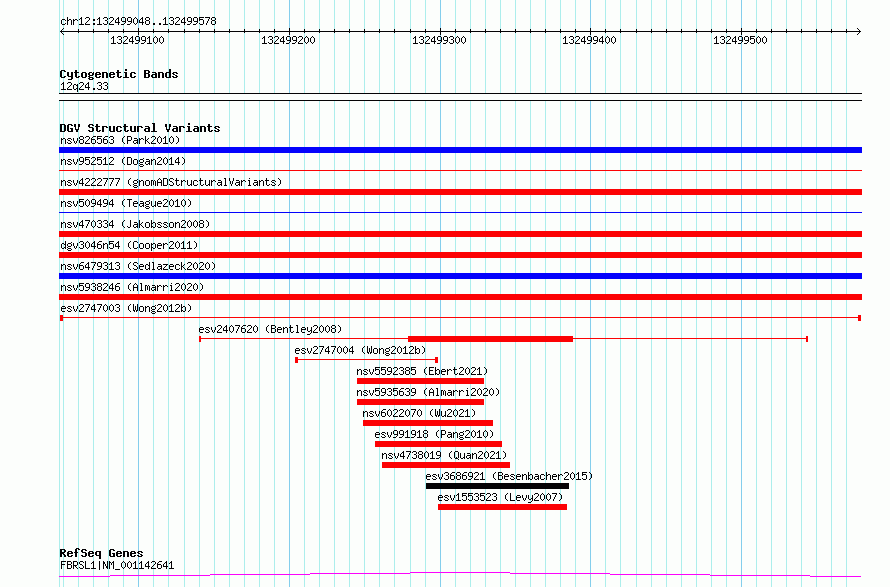Open the nsv4738019 (Quan2021) red bar

446,465
